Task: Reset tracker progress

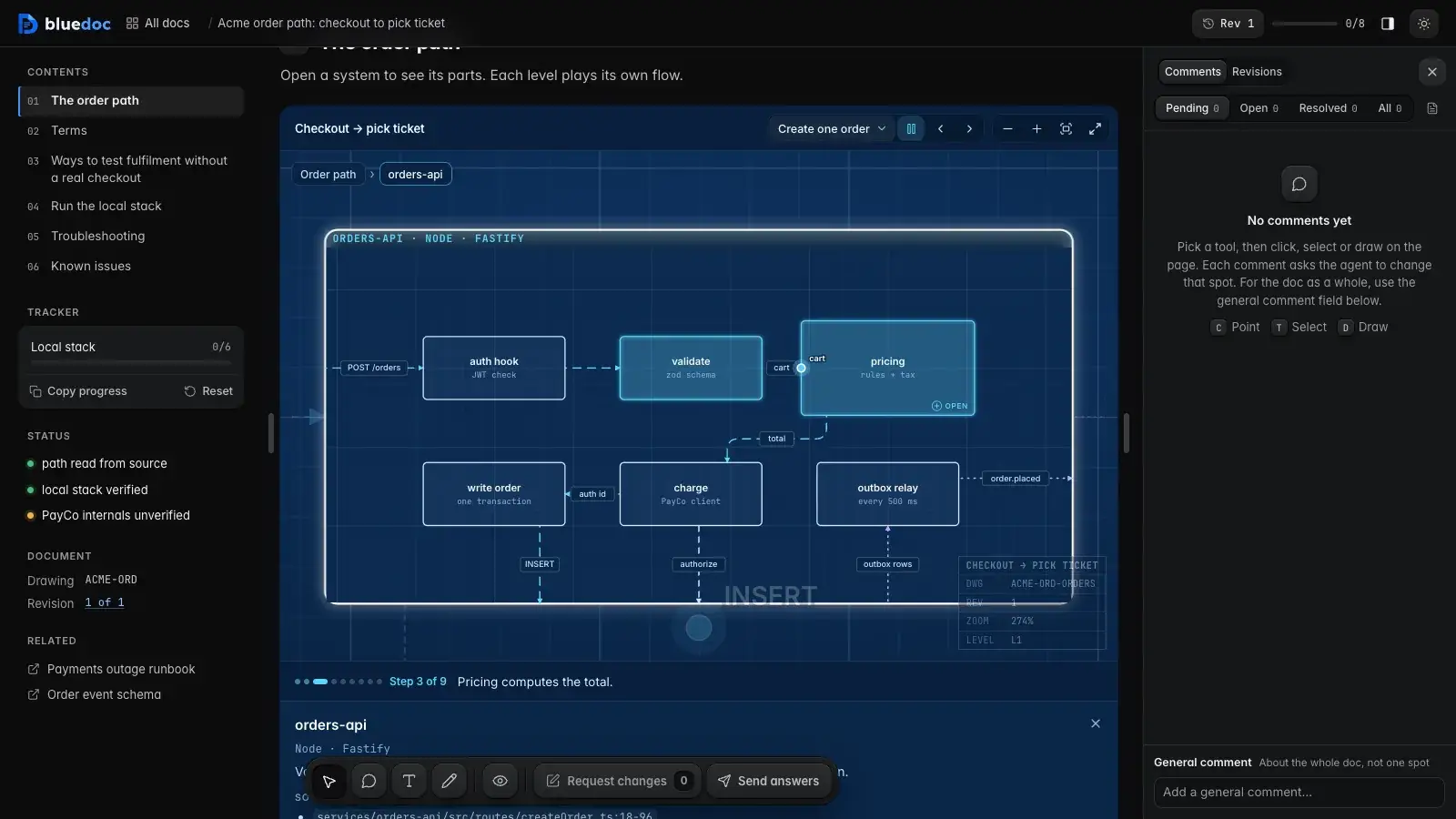Action: (208, 391)
